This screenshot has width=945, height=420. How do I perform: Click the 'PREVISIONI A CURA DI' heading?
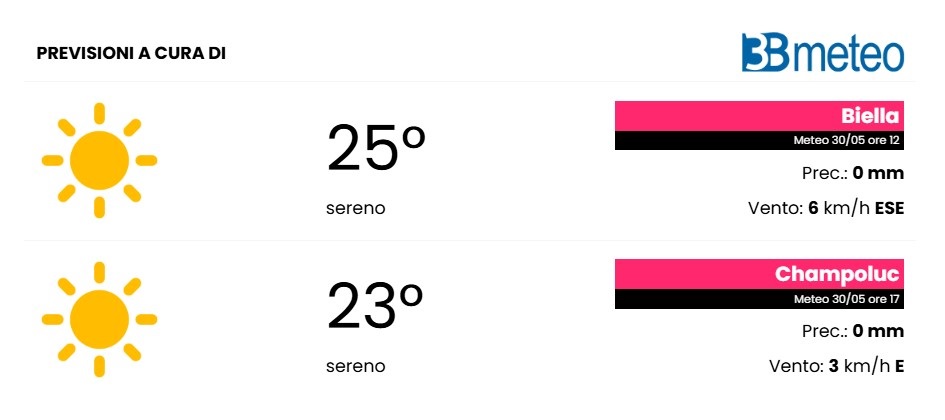(131, 53)
